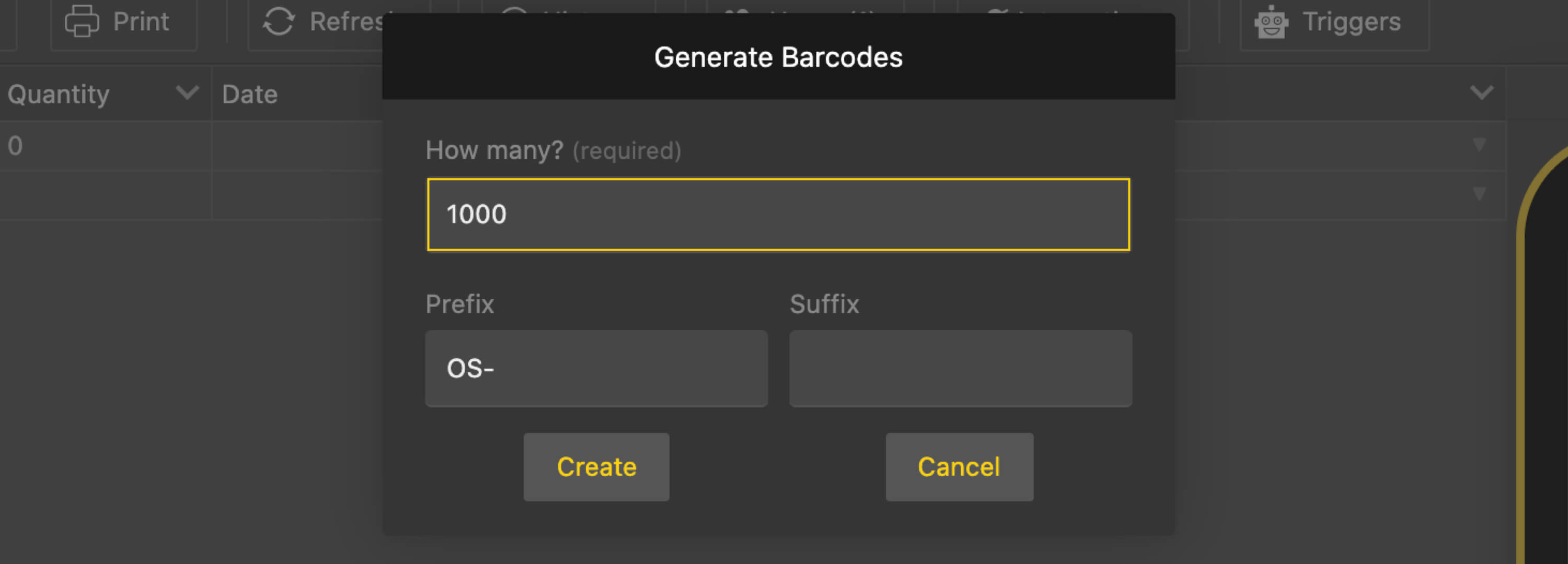Click into the Prefix field showing OS-
Image resolution: width=1568 pixels, height=564 pixels.
(596, 368)
